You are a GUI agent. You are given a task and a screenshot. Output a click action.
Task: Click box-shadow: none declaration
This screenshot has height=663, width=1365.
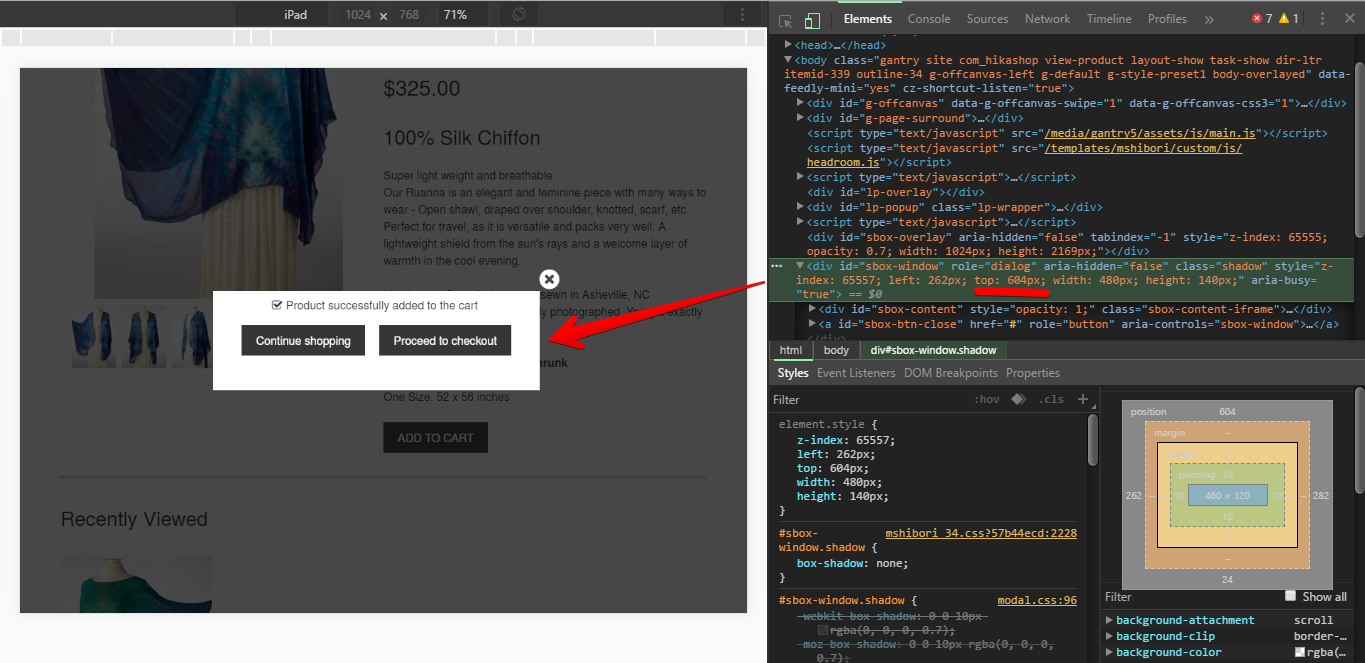tap(853, 563)
